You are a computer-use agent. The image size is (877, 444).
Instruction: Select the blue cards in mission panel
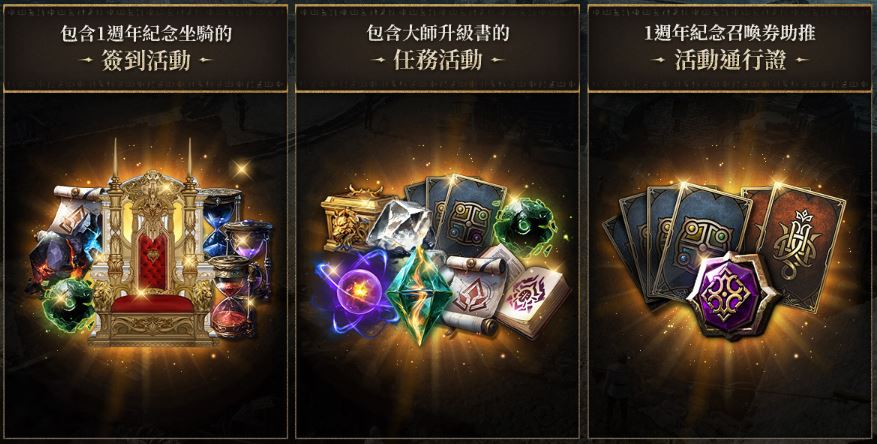pos(454,212)
